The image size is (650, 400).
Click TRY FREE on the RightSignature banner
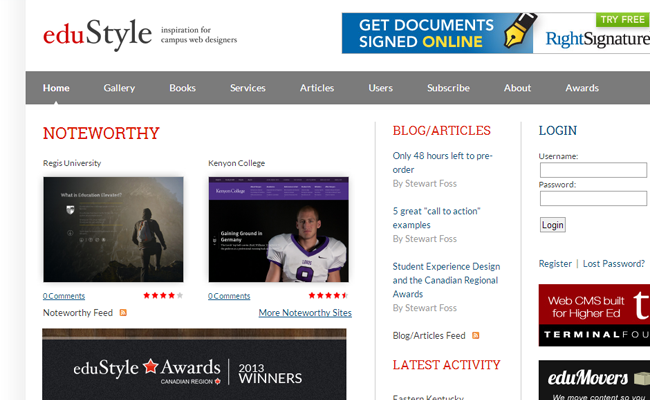623,19
